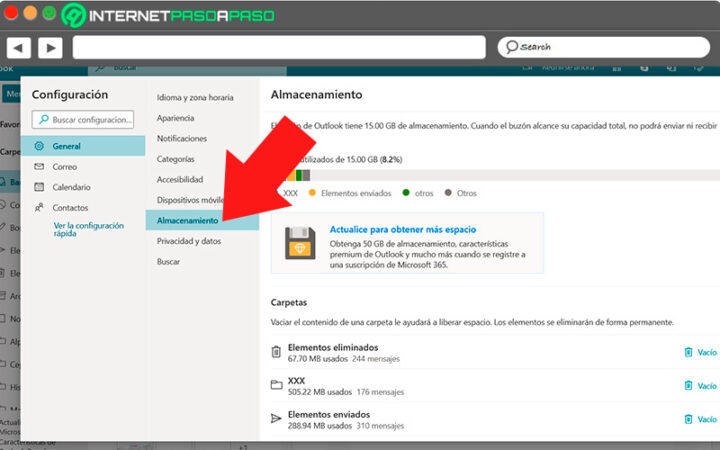Open Idioma y zona horaria settings
The height and width of the screenshot is (450, 720).
coord(195,97)
